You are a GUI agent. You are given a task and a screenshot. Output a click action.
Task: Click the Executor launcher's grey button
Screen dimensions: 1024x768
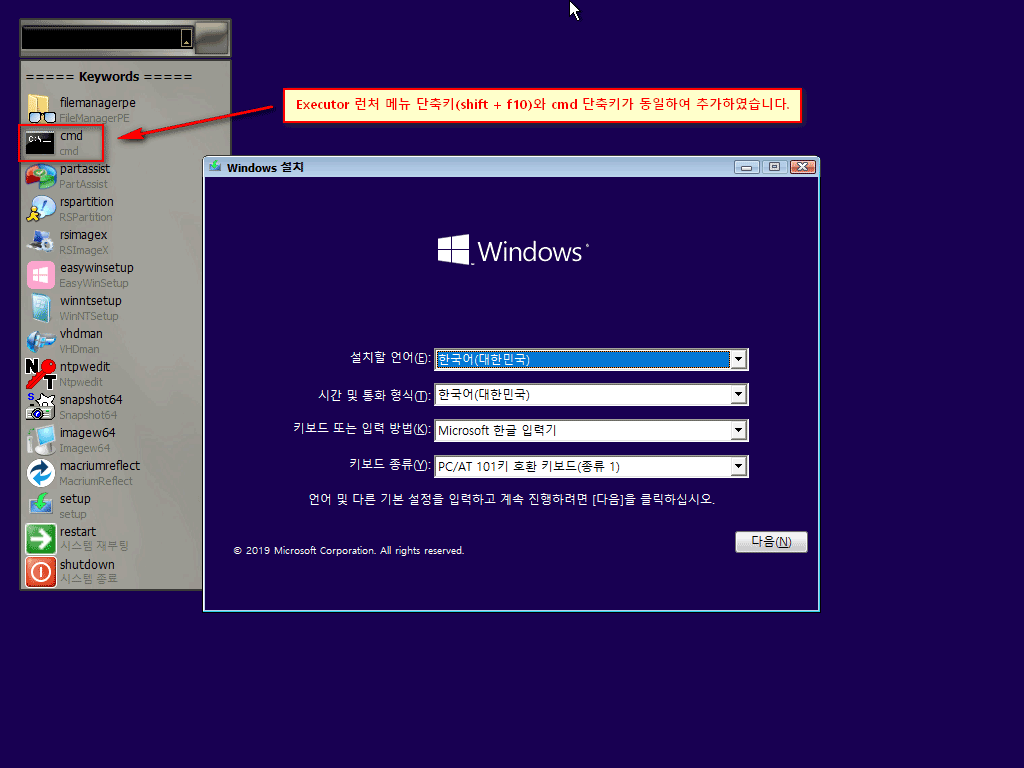pos(212,38)
